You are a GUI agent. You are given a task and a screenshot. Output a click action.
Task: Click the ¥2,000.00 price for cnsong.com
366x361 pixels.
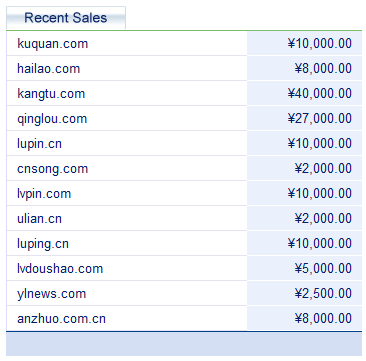(323, 169)
